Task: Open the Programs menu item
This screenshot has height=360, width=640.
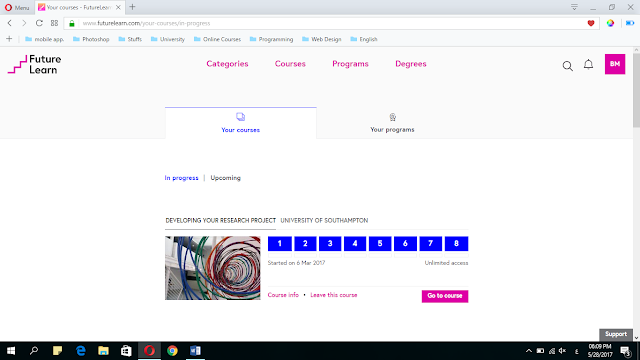Action: [350, 64]
